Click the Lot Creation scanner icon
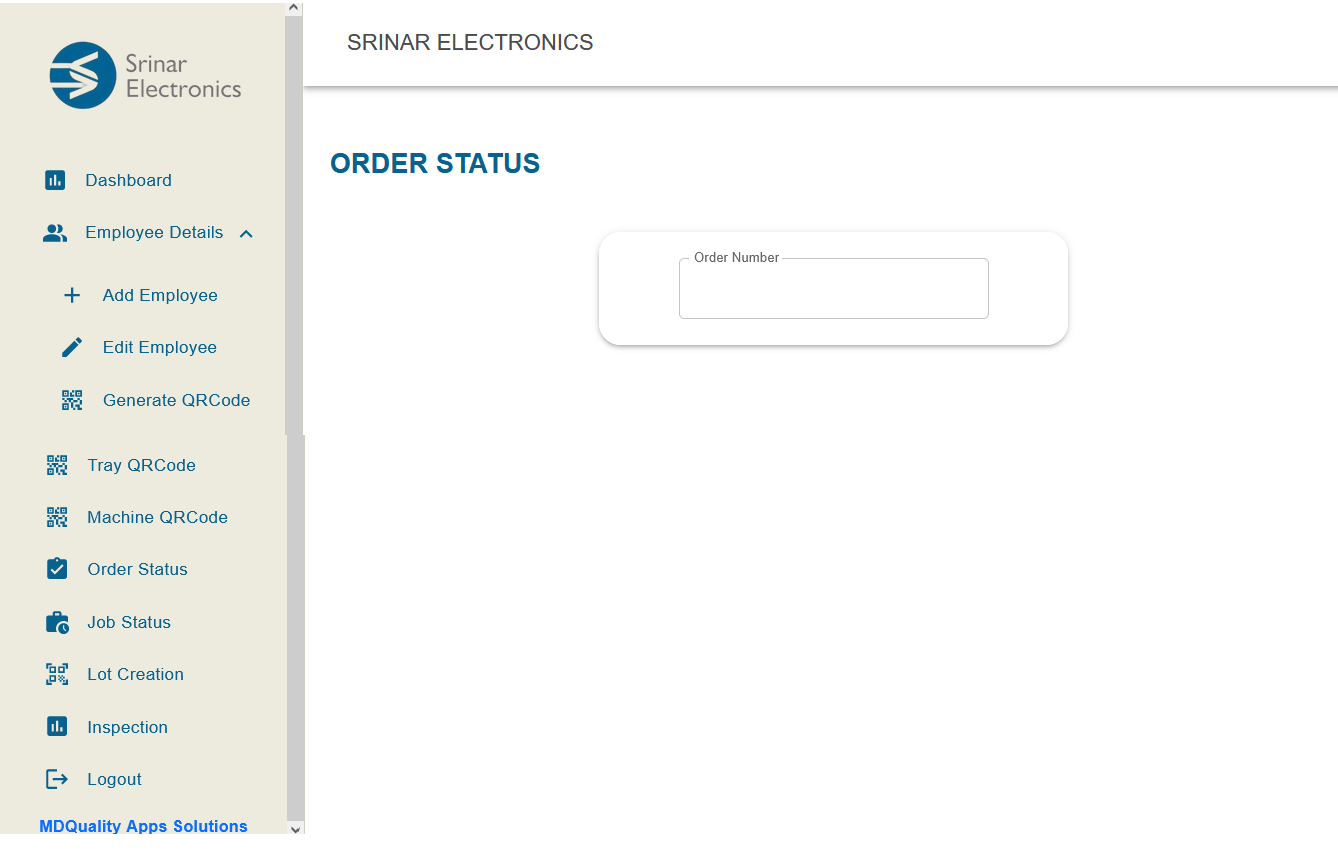This screenshot has height=854, width=1338. pyautogui.click(x=57, y=674)
